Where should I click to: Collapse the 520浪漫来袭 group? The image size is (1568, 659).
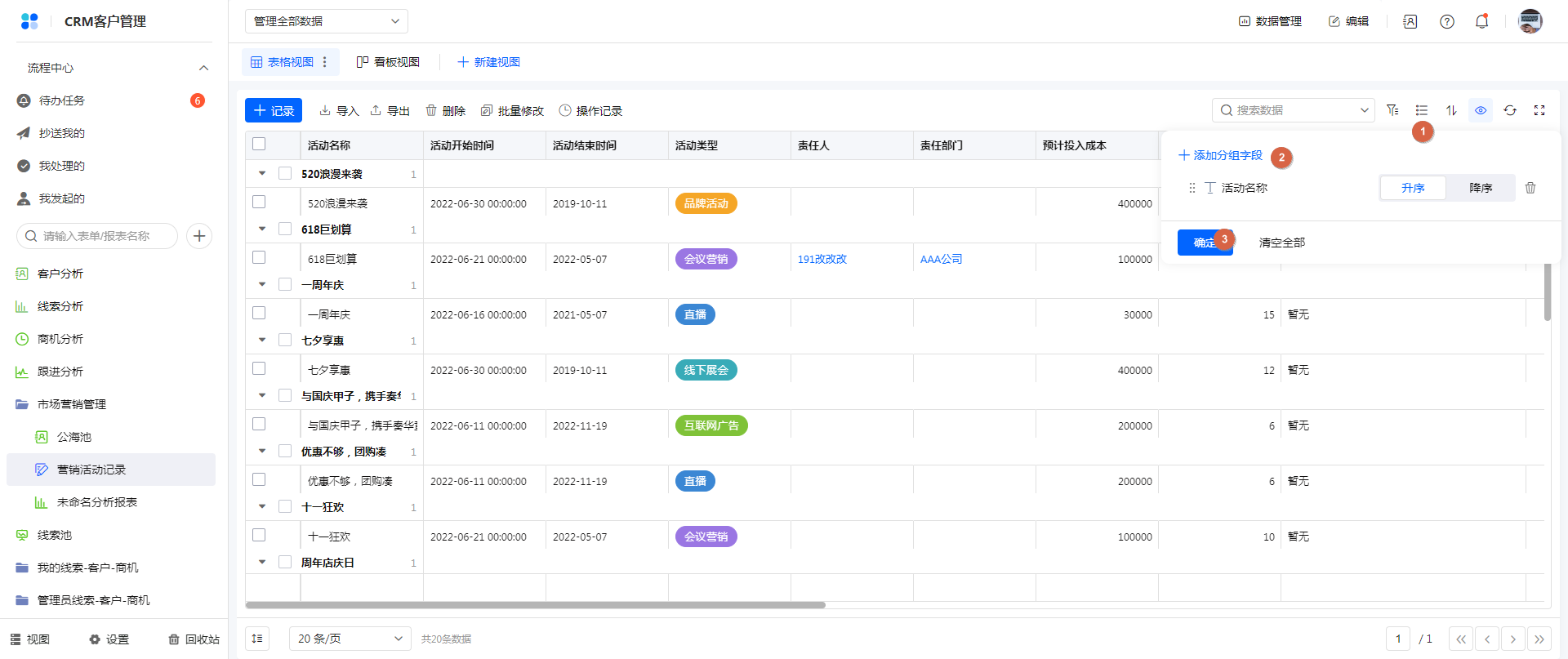262,173
